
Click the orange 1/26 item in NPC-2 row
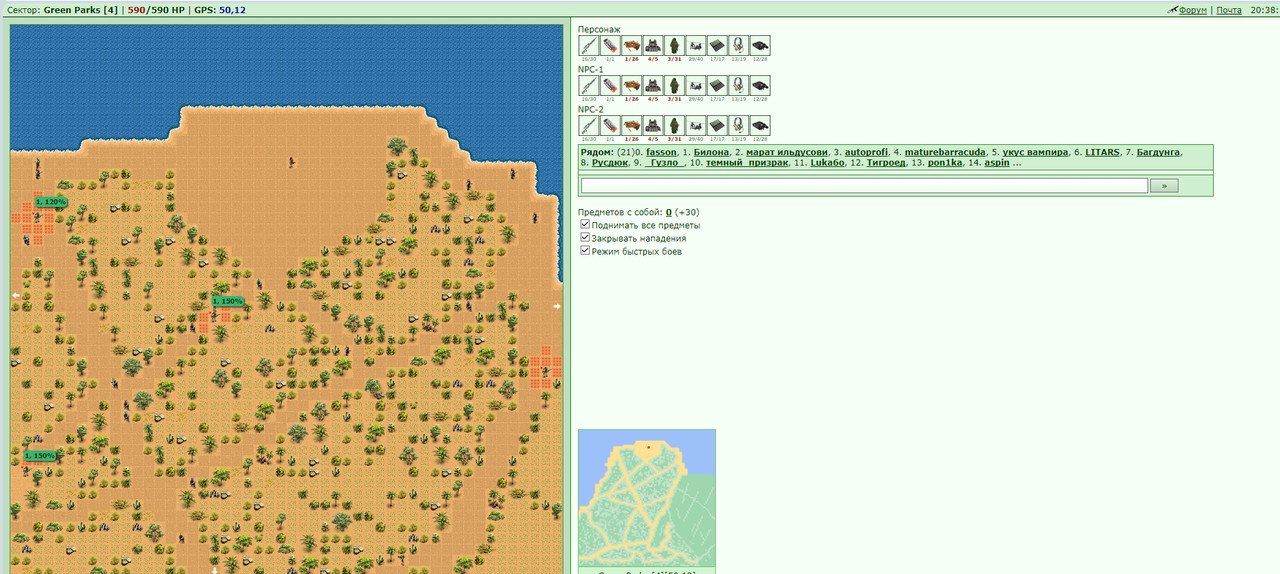click(631, 125)
